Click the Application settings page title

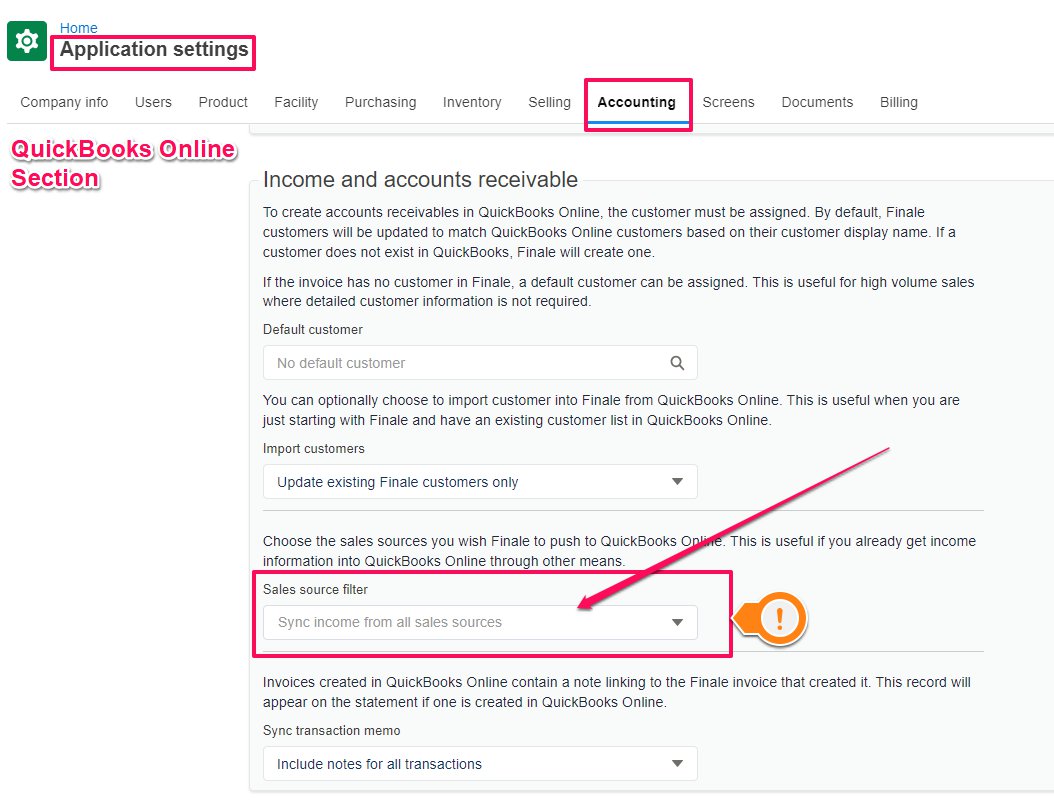point(154,50)
